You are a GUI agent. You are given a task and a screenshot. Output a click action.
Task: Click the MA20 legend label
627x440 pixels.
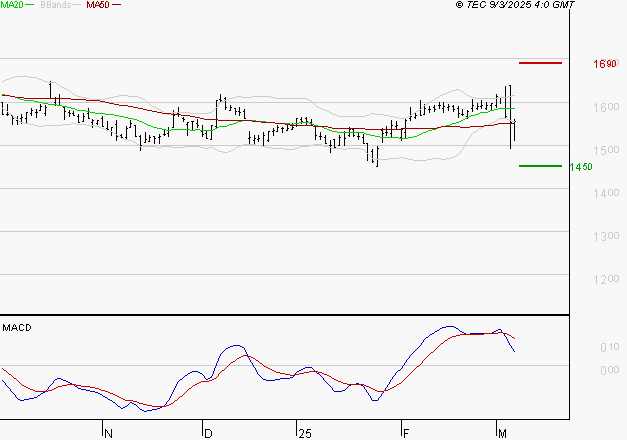(11, 5)
